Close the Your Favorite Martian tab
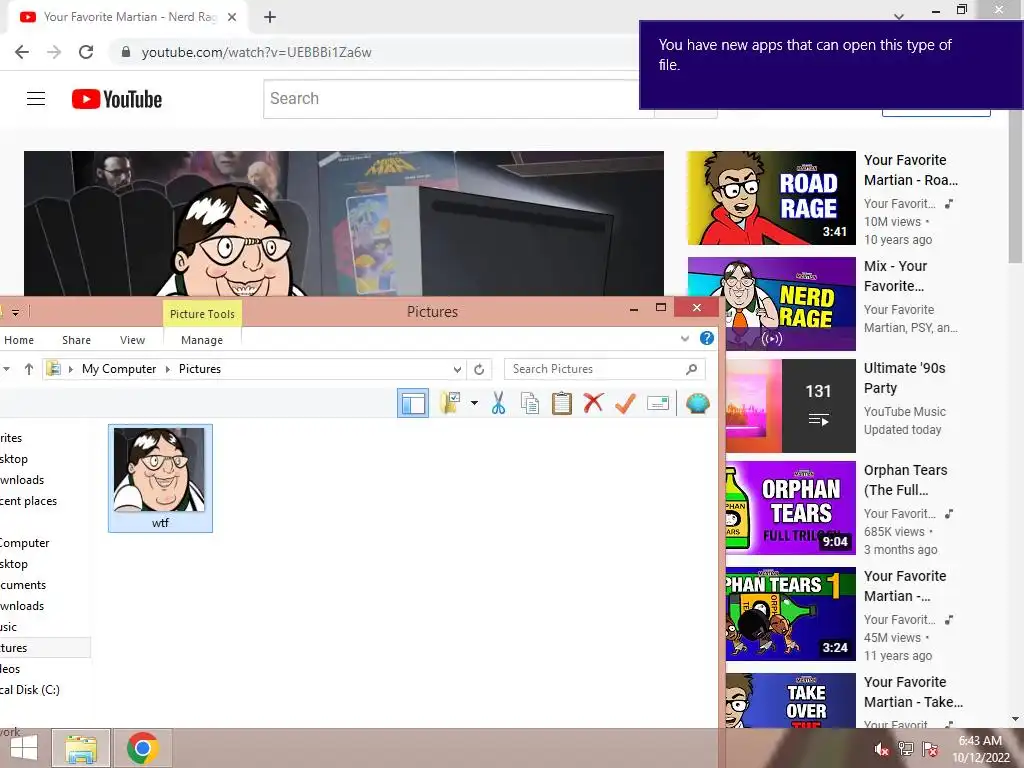The height and width of the screenshot is (768, 1024). click(232, 17)
